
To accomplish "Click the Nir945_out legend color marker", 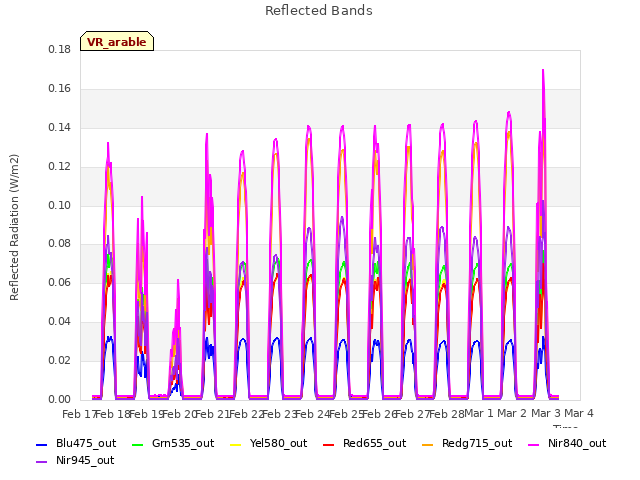I will point(42,462).
